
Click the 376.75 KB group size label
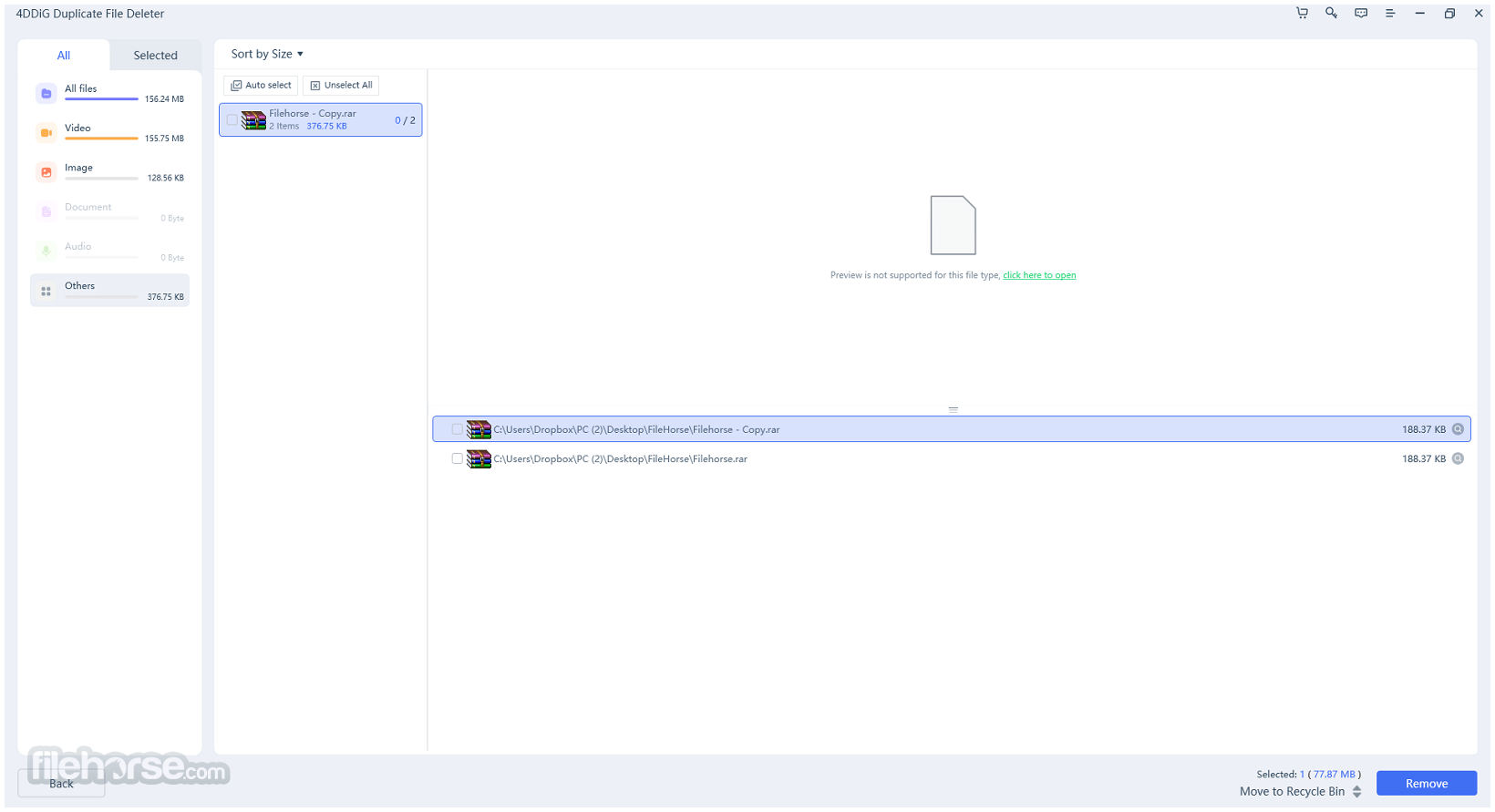326,127
